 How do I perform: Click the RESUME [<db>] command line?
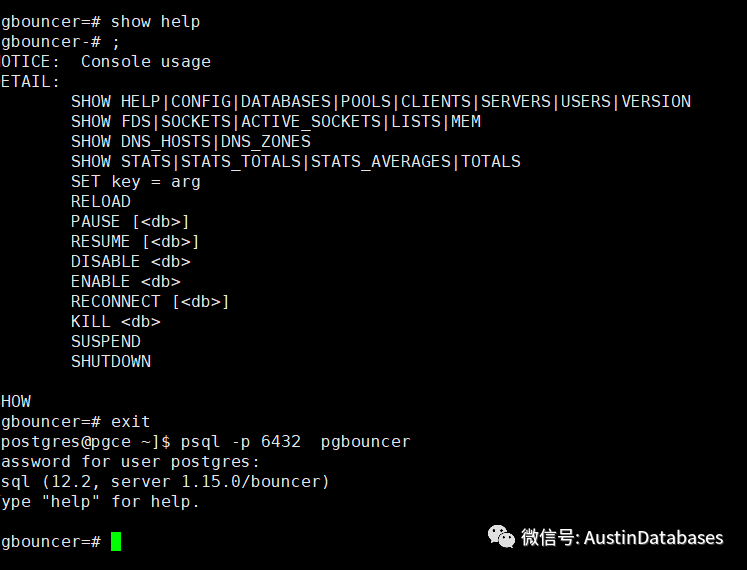(x=135, y=241)
